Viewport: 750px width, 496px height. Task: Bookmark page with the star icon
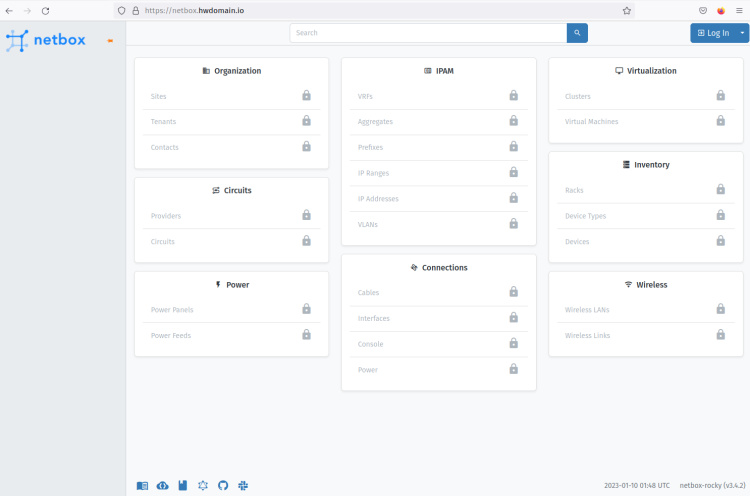(x=627, y=10)
